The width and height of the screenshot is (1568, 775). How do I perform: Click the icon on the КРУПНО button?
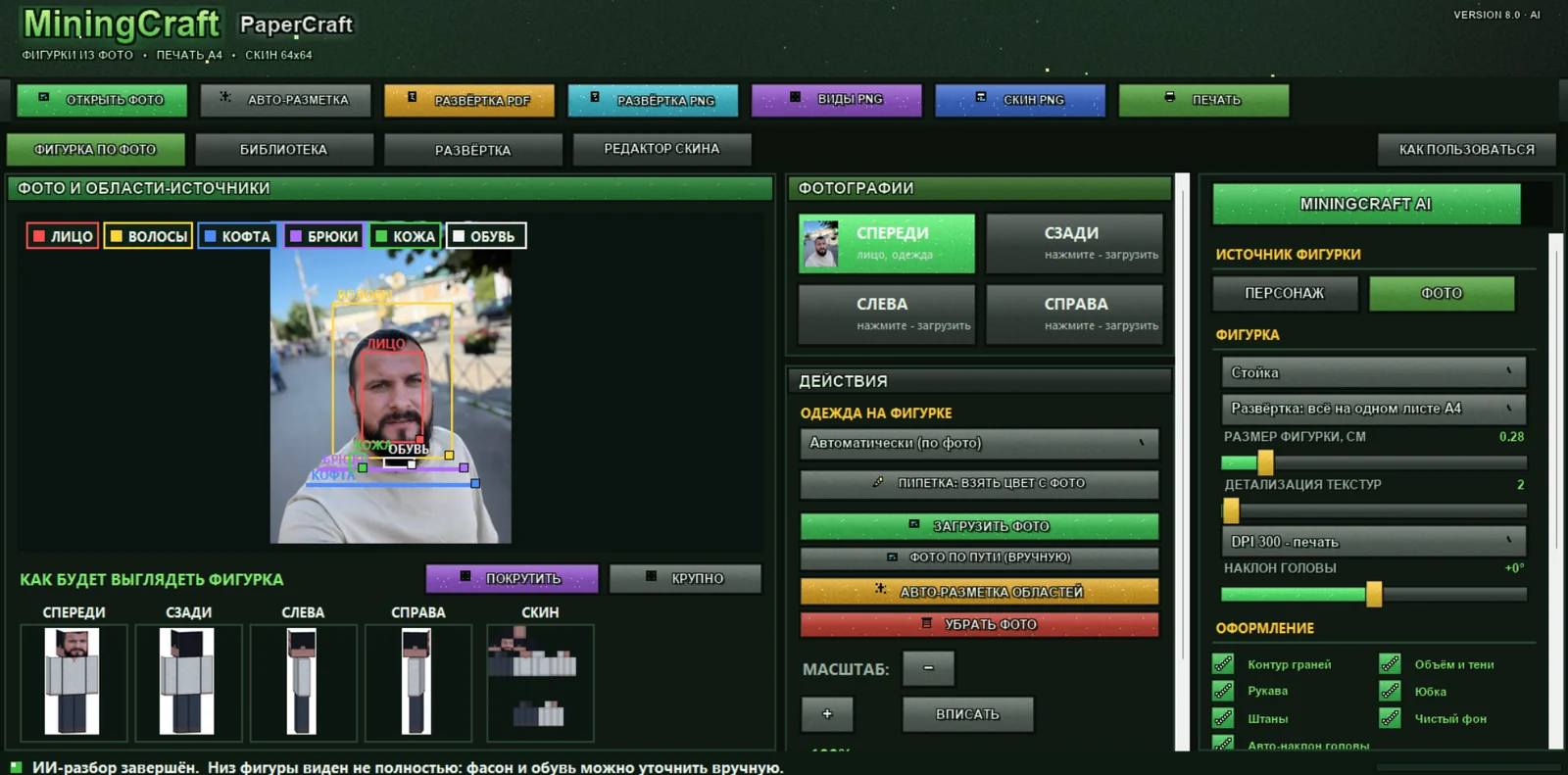pos(651,577)
